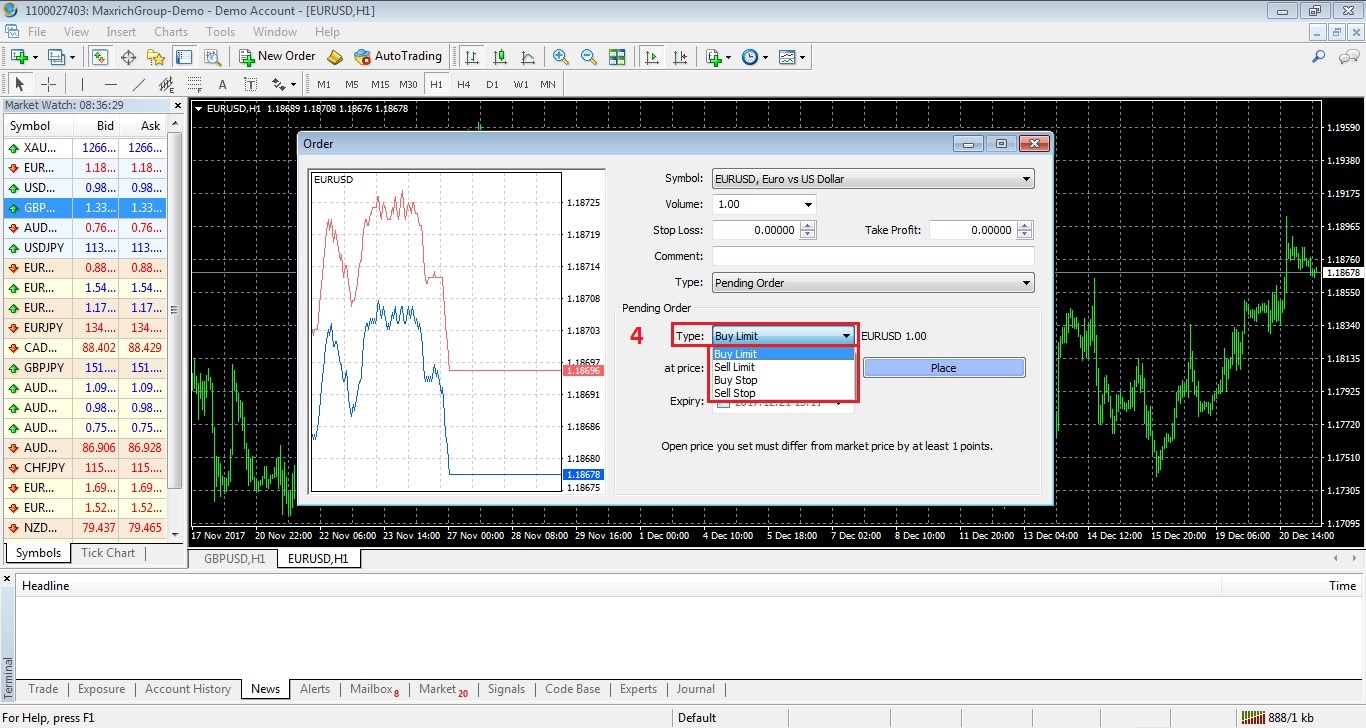Open the Charts menu

[171, 32]
